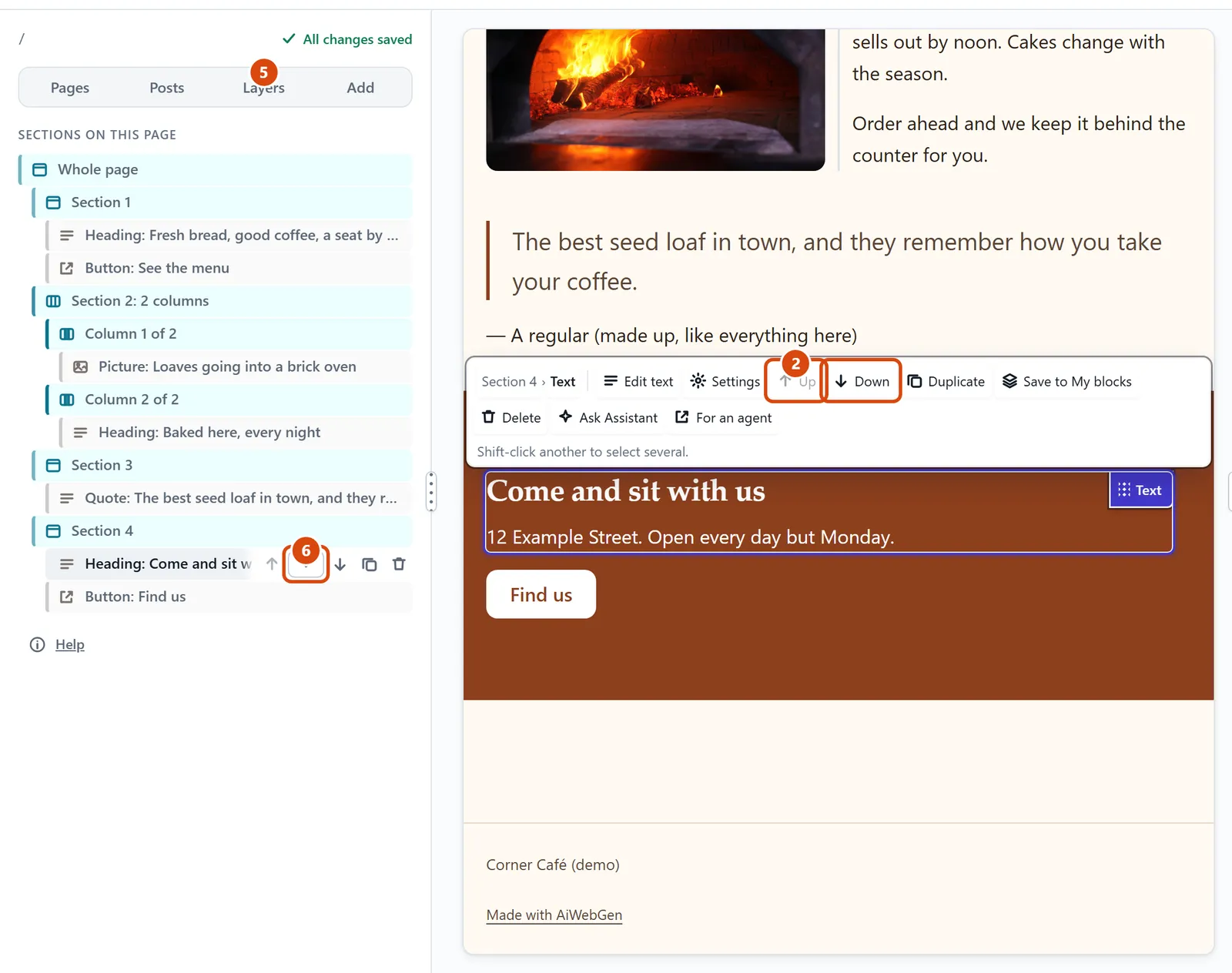Select Heading: Baked here, every night layer
This screenshot has height=973, width=1232.
coord(236,433)
